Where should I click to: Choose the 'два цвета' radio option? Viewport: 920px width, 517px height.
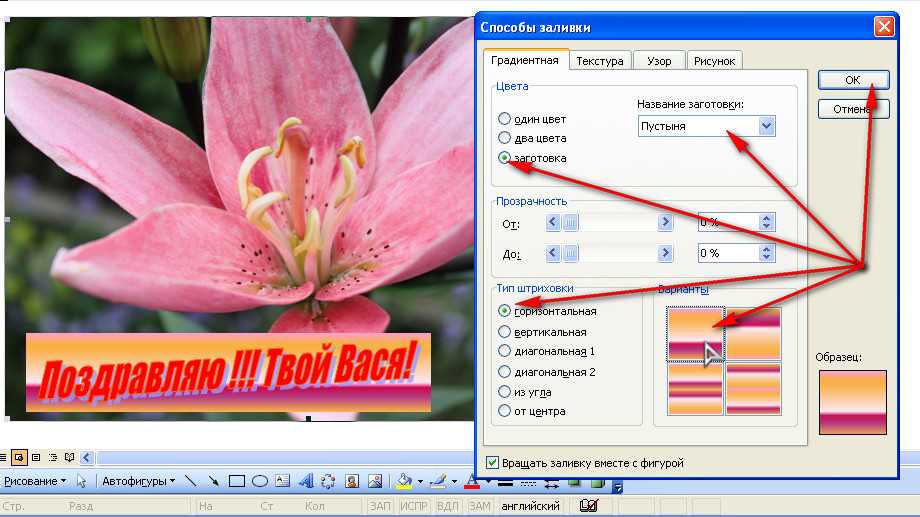coord(504,138)
